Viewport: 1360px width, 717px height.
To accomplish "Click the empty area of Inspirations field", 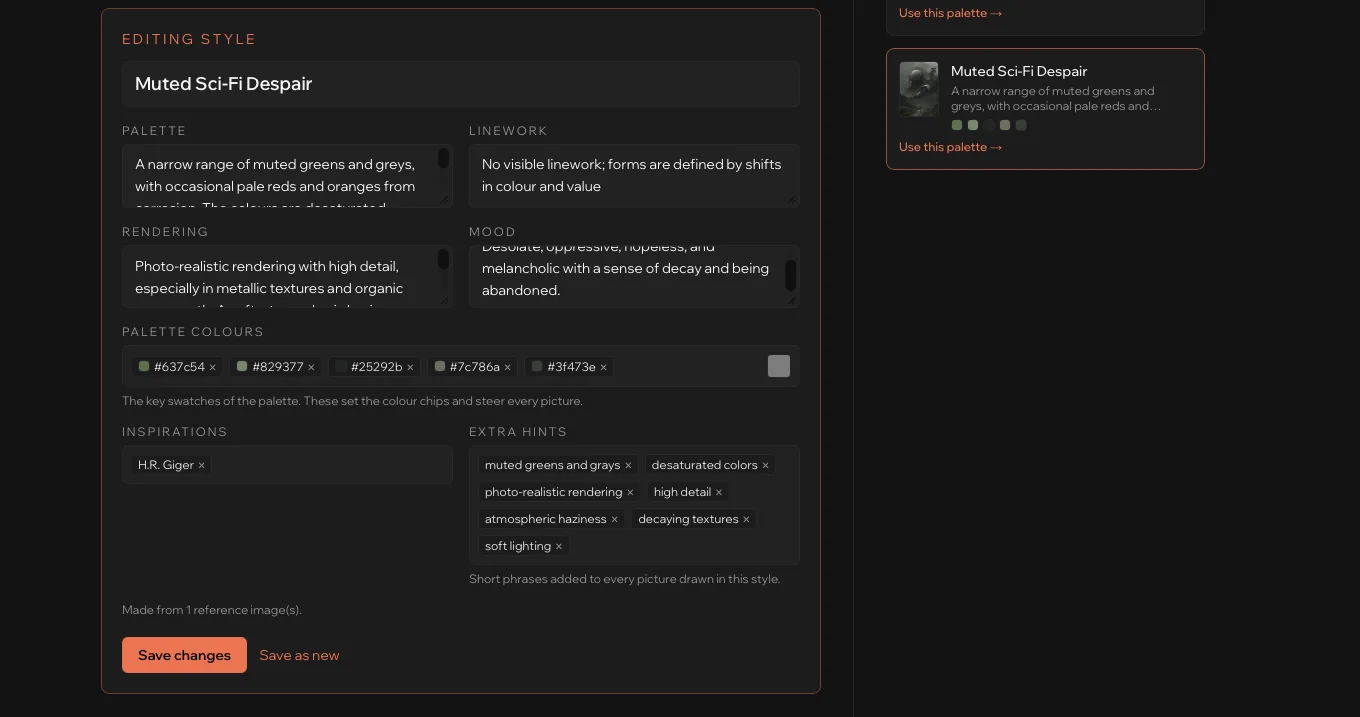I will tap(330, 465).
